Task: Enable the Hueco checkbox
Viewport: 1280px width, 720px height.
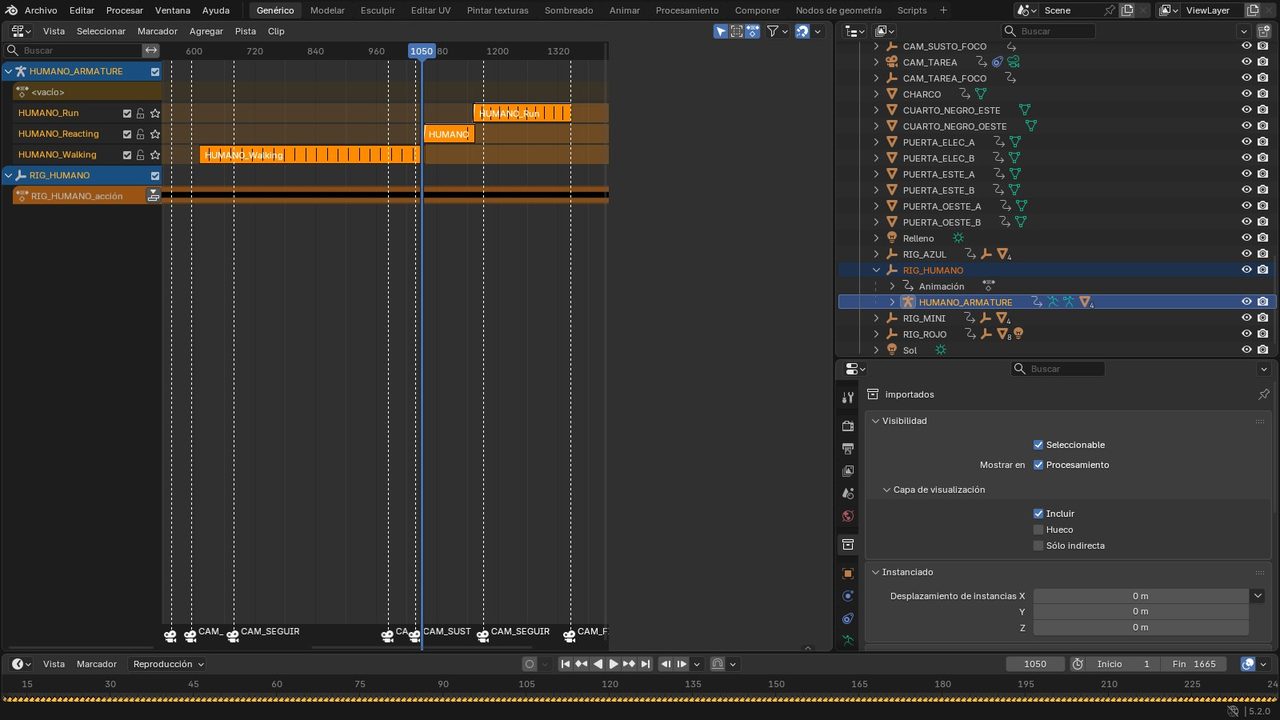Action: click(1038, 530)
